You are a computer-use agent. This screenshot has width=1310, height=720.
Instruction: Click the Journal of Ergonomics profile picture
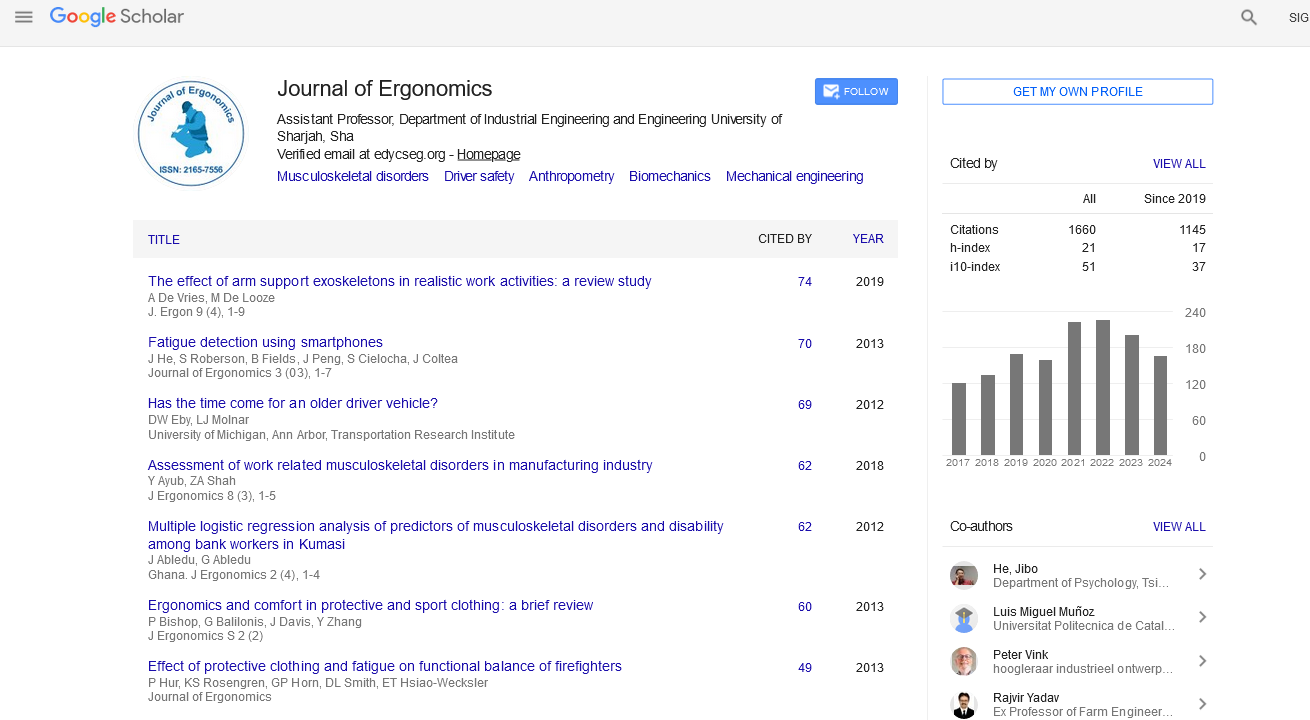click(x=190, y=133)
